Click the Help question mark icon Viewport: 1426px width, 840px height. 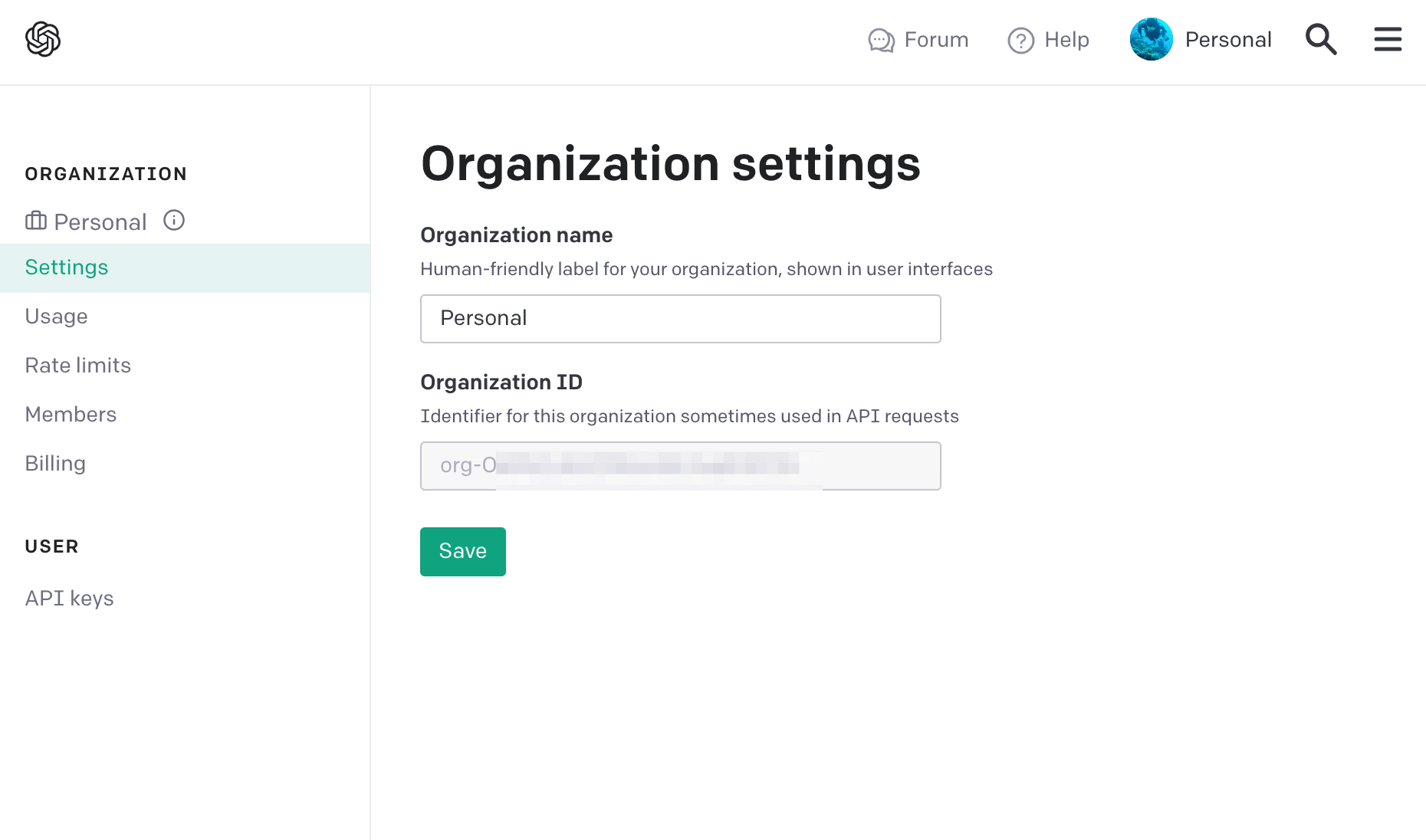1020,40
